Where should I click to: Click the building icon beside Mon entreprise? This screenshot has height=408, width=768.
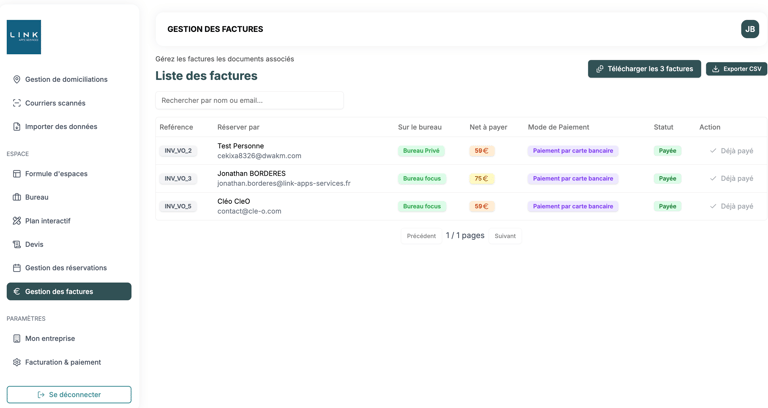pyautogui.click(x=17, y=339)
